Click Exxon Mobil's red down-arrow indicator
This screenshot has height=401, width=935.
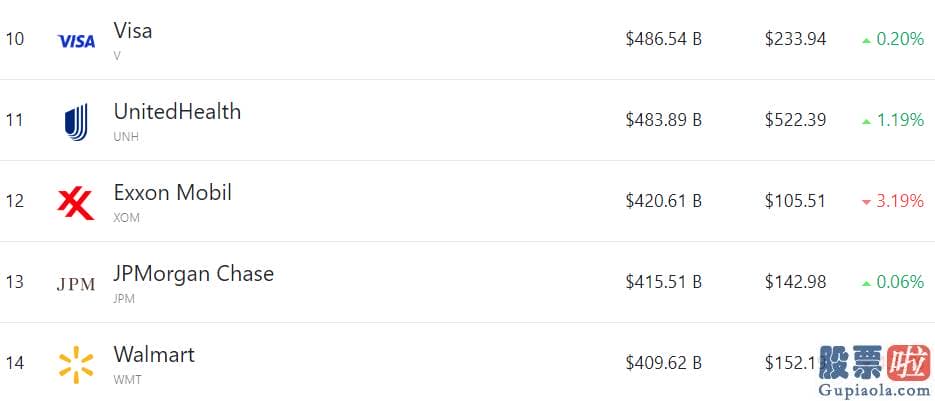tap(866, 202)
